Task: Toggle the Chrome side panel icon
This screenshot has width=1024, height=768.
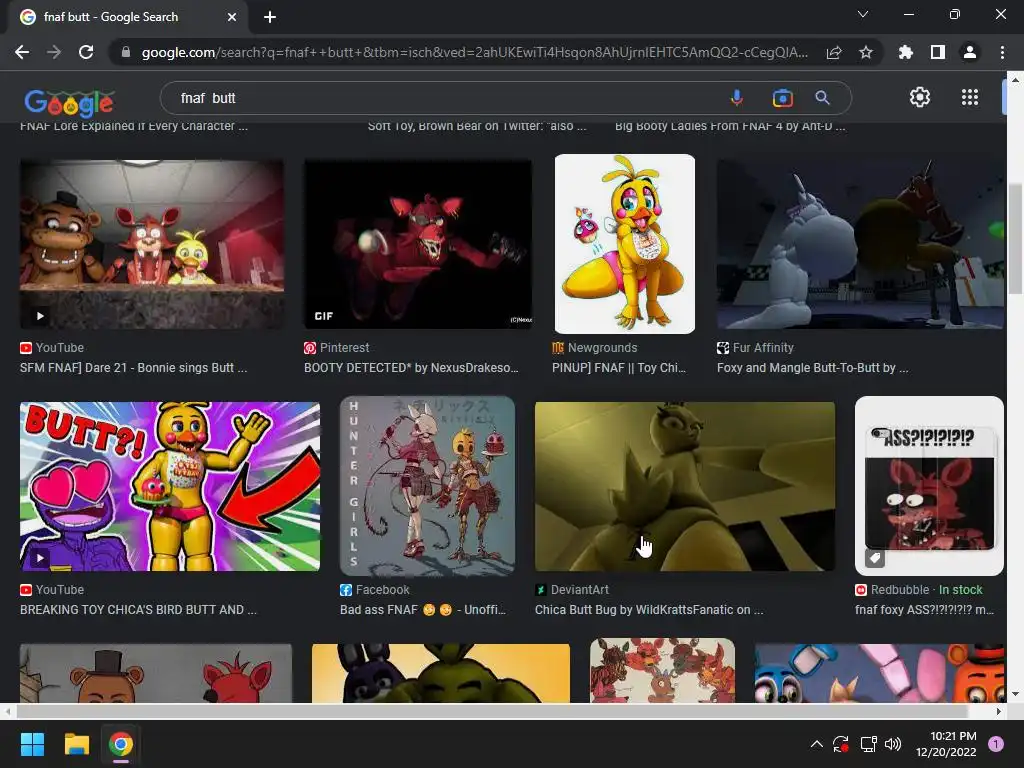Action: tap(938, 52)
